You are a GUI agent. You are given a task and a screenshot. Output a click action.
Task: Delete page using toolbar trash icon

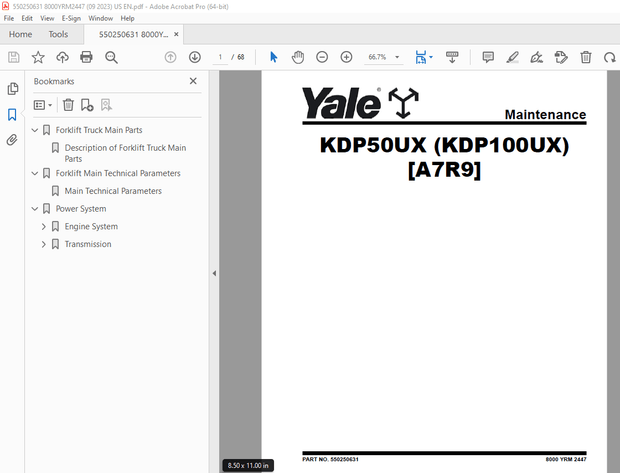pos(586,57)
